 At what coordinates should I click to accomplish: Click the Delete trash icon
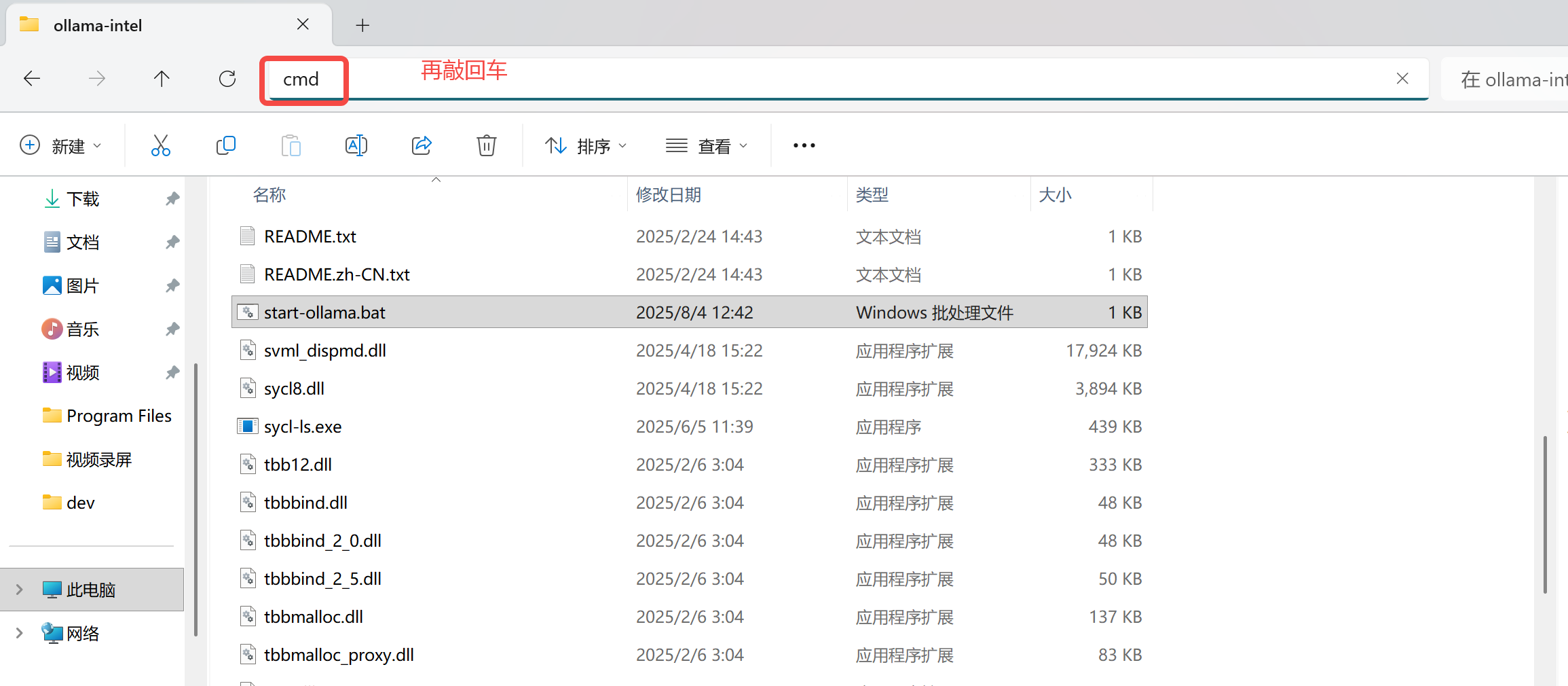(x=487, y=145)
